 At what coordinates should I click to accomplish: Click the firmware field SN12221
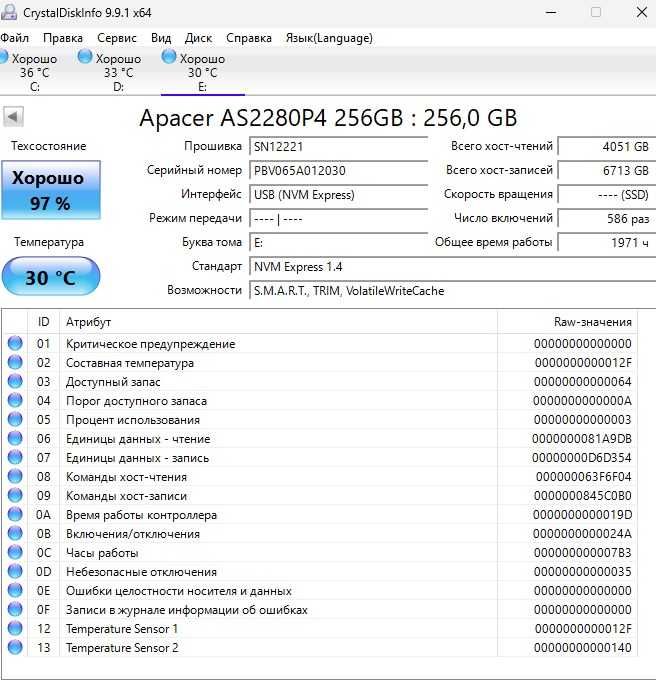(x=338, y=146)
